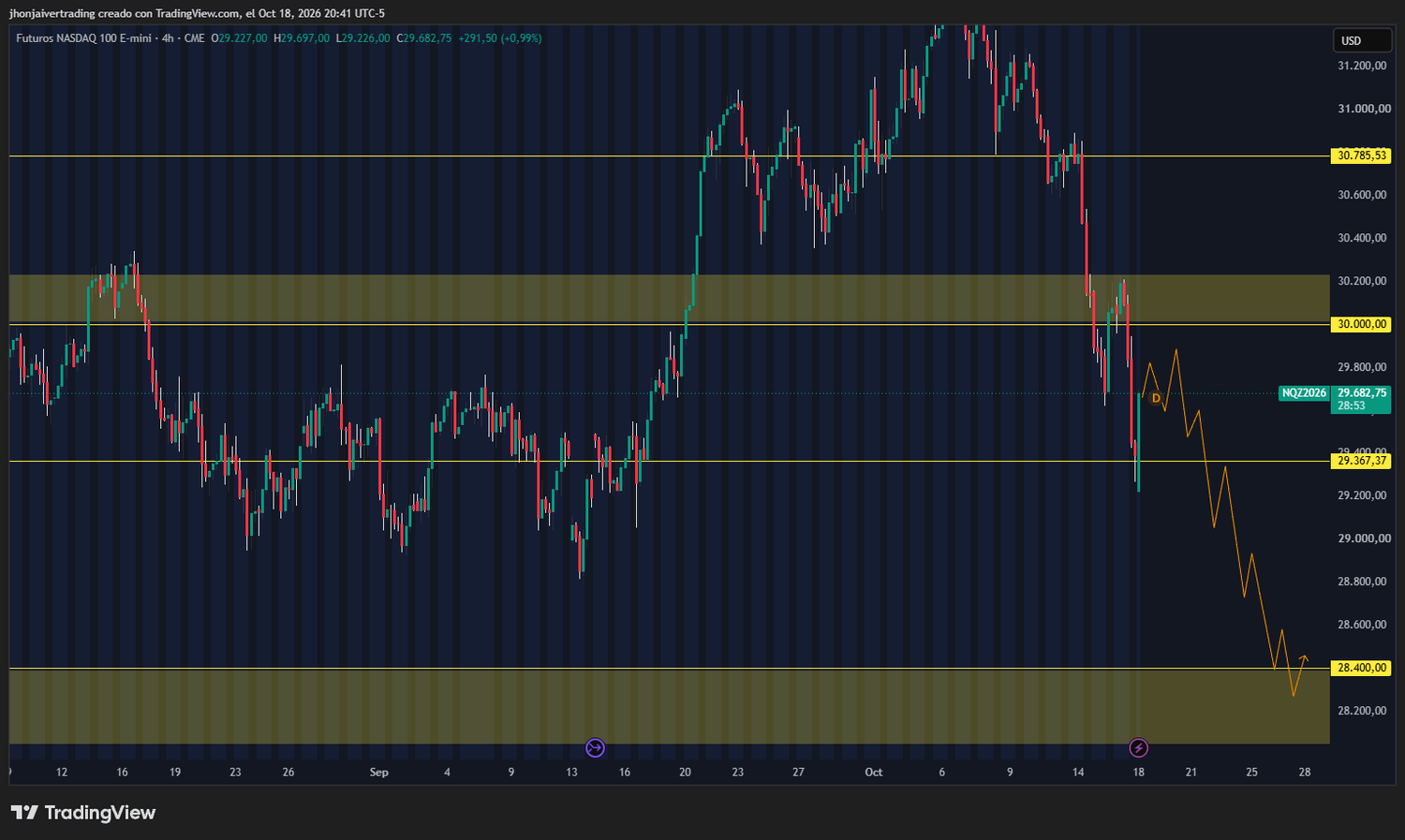Click the 18 date label on time axis
Screen dimensions: 1405x840
point(1138,773)
